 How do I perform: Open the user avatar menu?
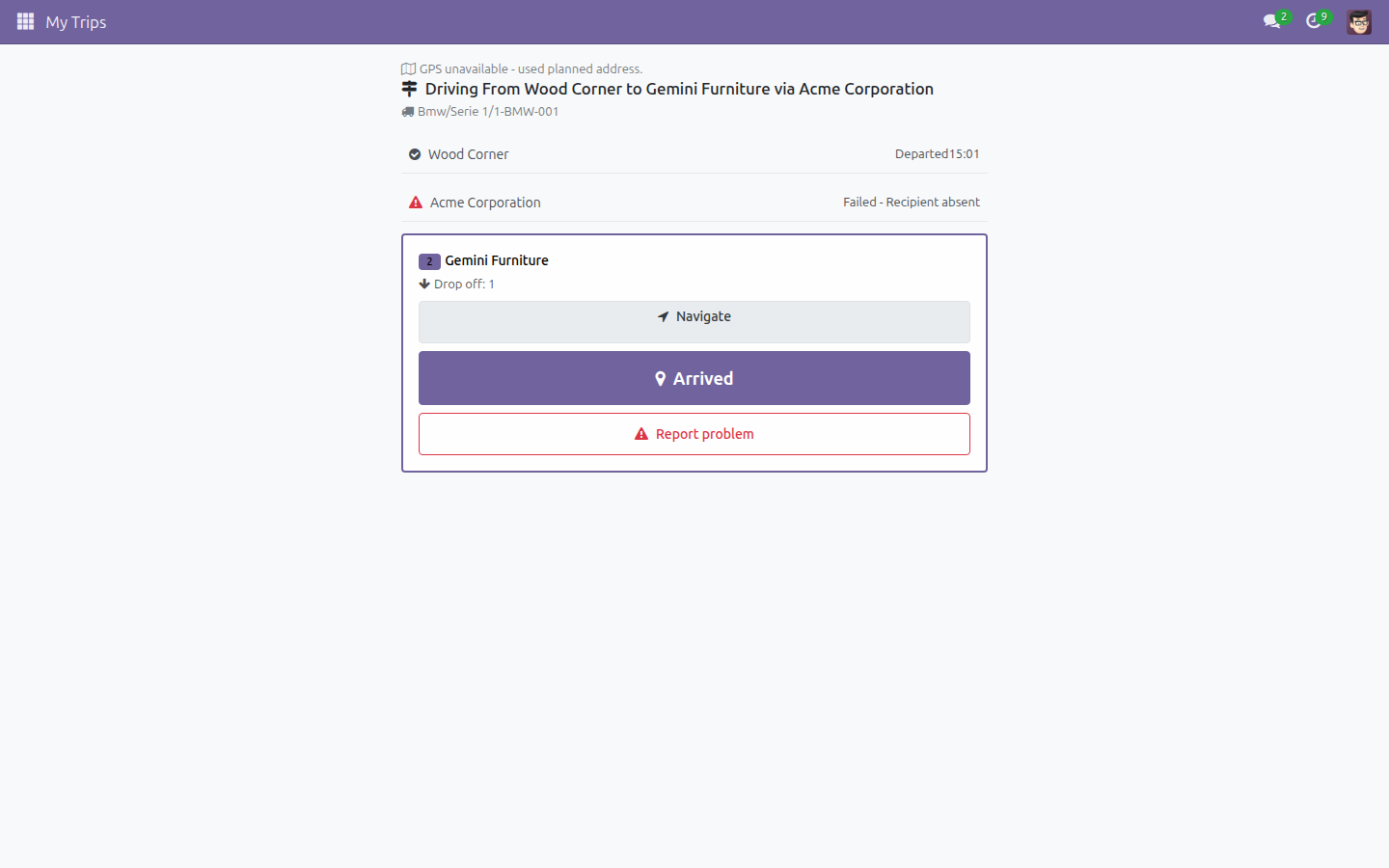coord(1359,22)
